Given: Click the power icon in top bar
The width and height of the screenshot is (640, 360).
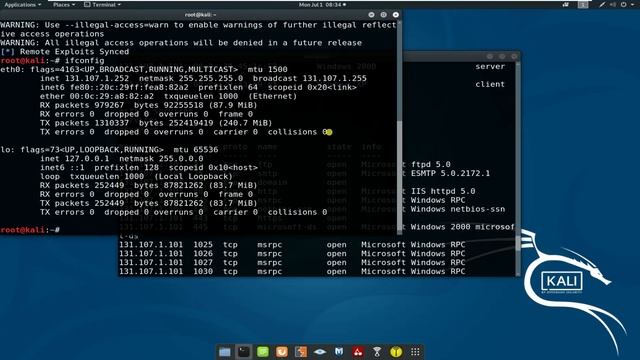Looking at the screenshot, I should pyautogui.click(x=623, y=4).
